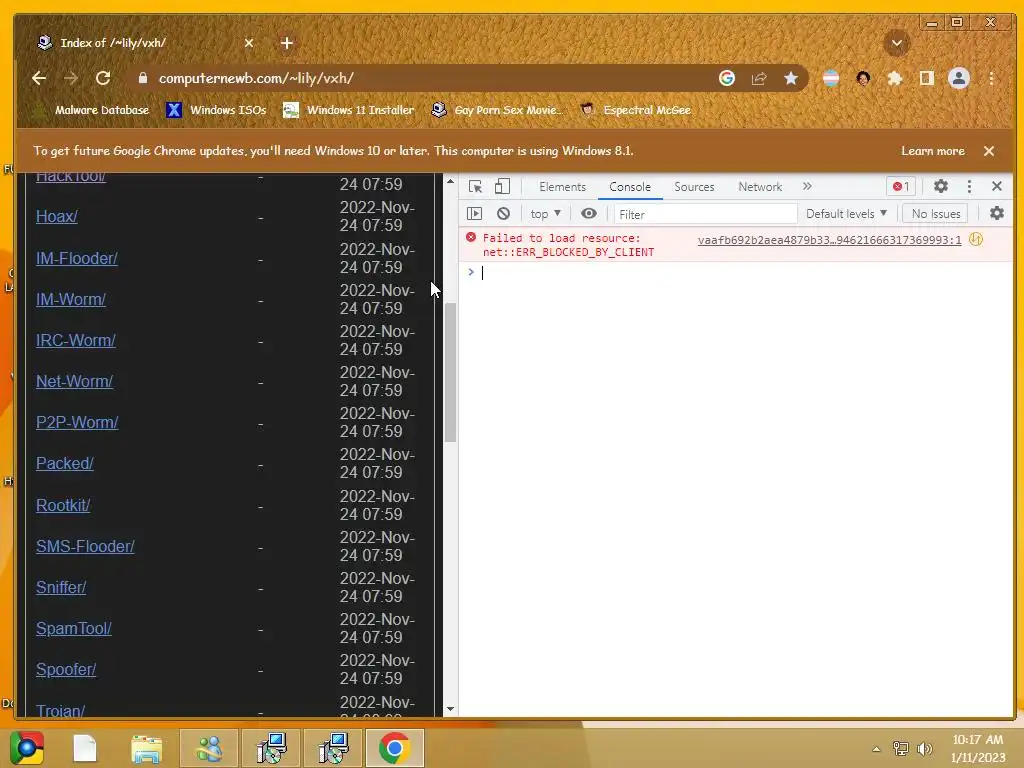
Task: Open the Malware Database bookmark
Action: click(91, 110)
